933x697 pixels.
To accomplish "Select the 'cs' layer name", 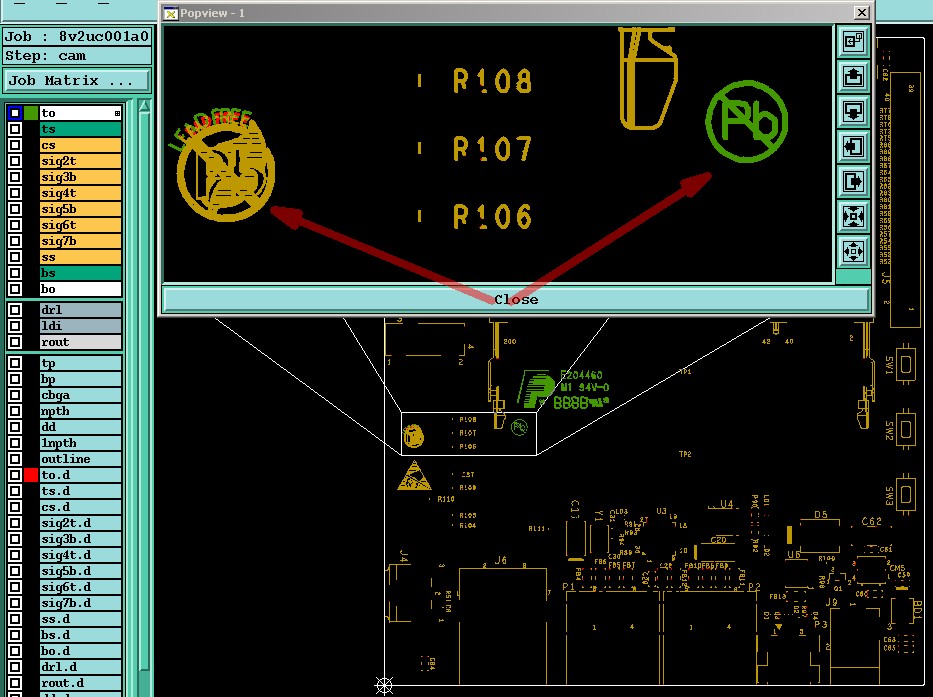I will coord(80,145).
